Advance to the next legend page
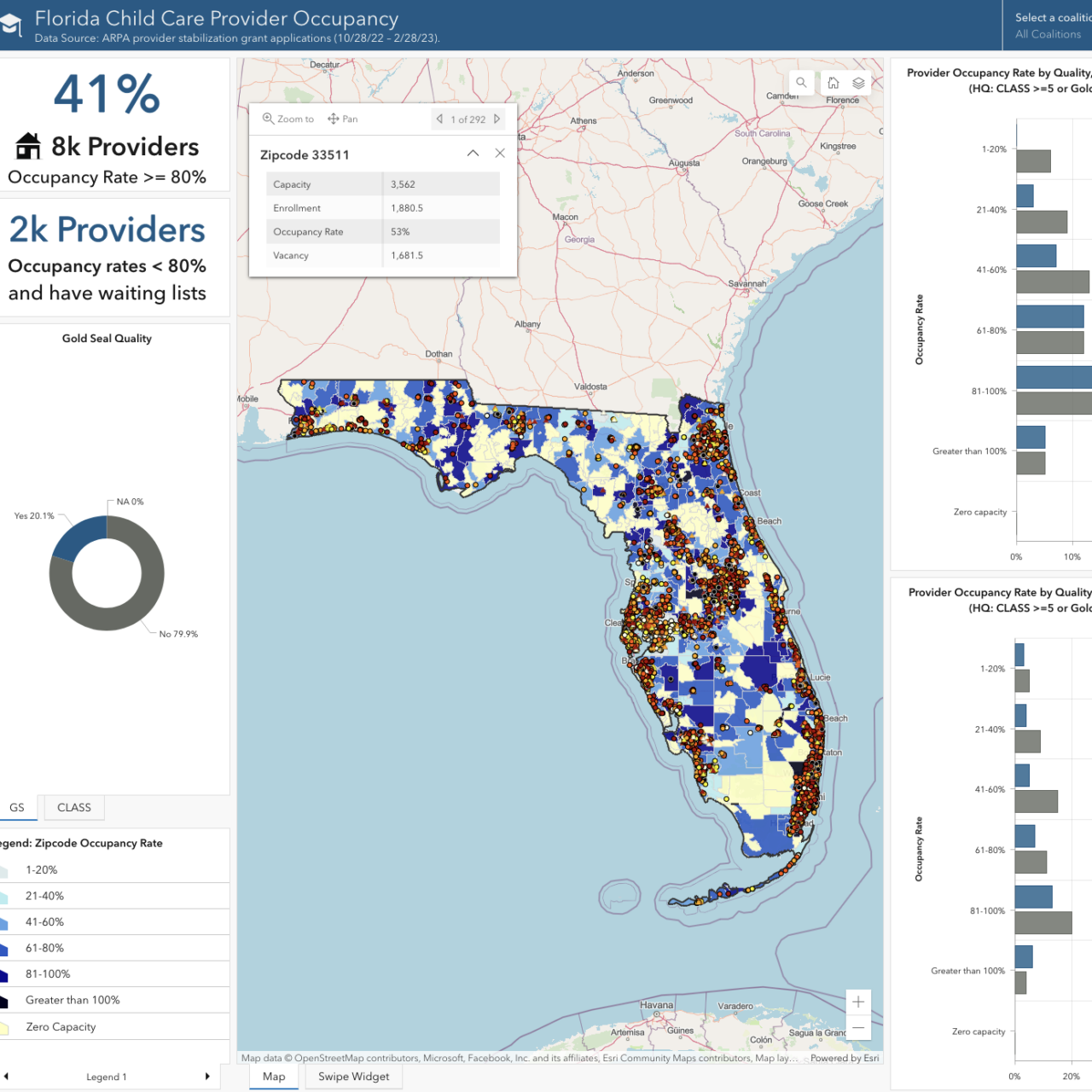This screenshot has height=1092, width=1092. click(207, 1077)
